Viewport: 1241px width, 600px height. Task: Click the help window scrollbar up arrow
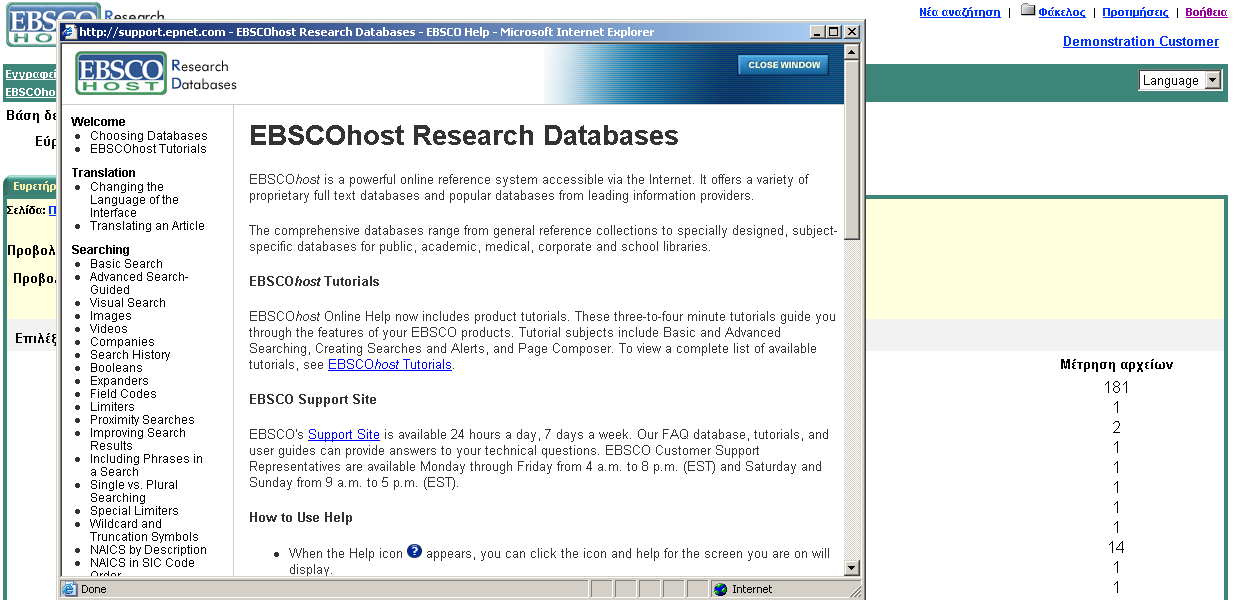point(852,52)
